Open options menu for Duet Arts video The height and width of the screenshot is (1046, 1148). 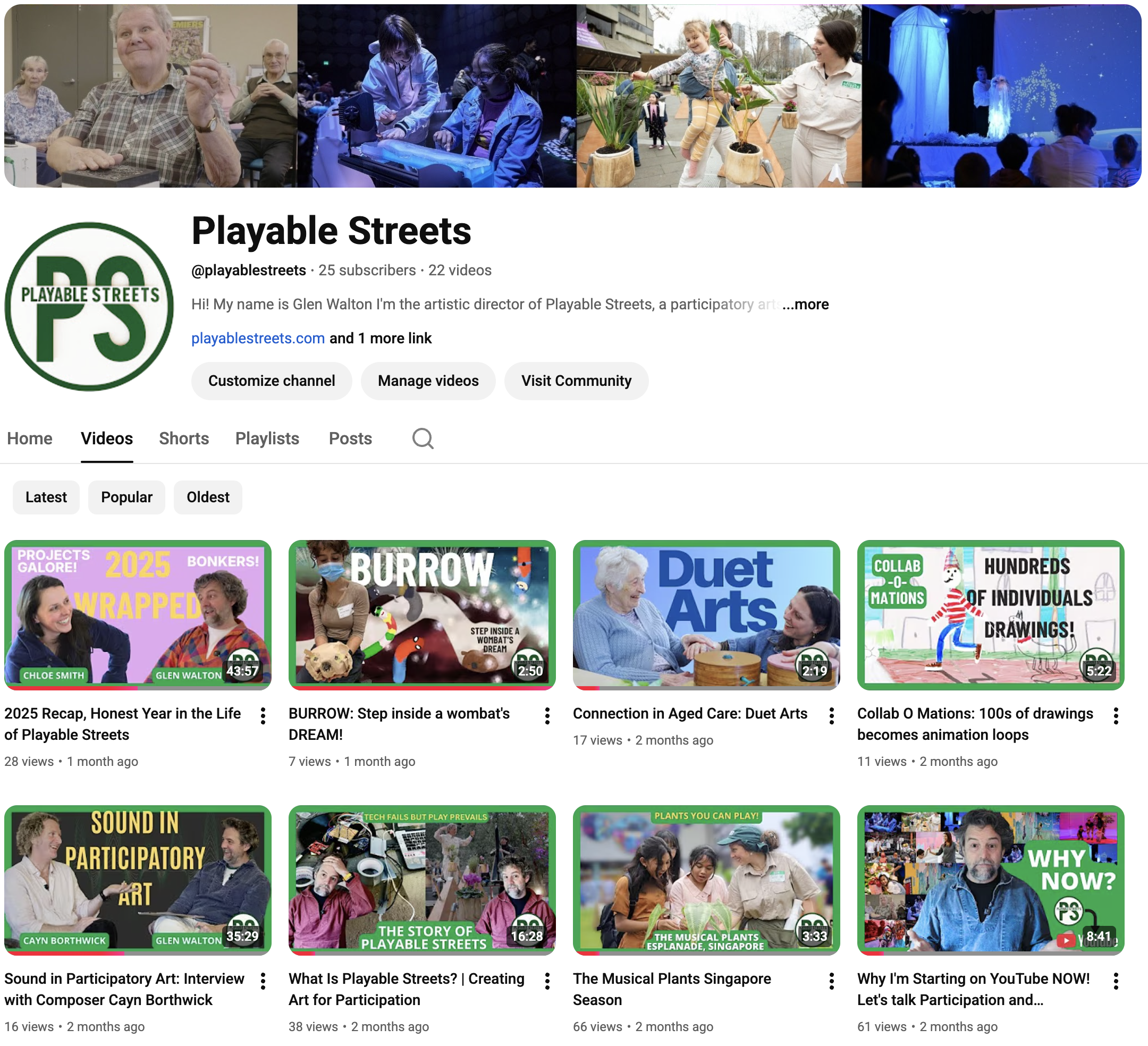coord(831,716)
